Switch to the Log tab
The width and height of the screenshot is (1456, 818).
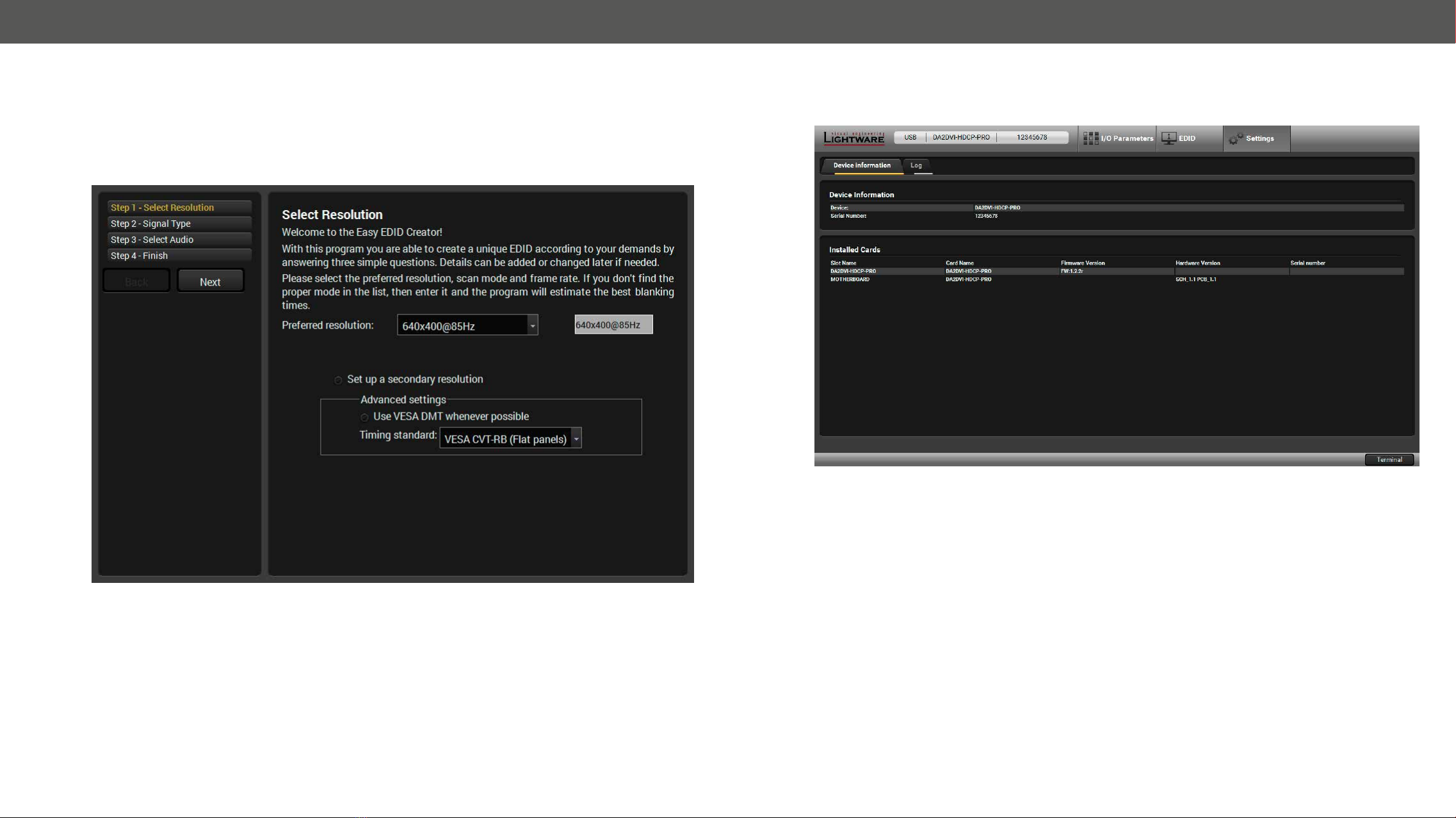[916, 165]
